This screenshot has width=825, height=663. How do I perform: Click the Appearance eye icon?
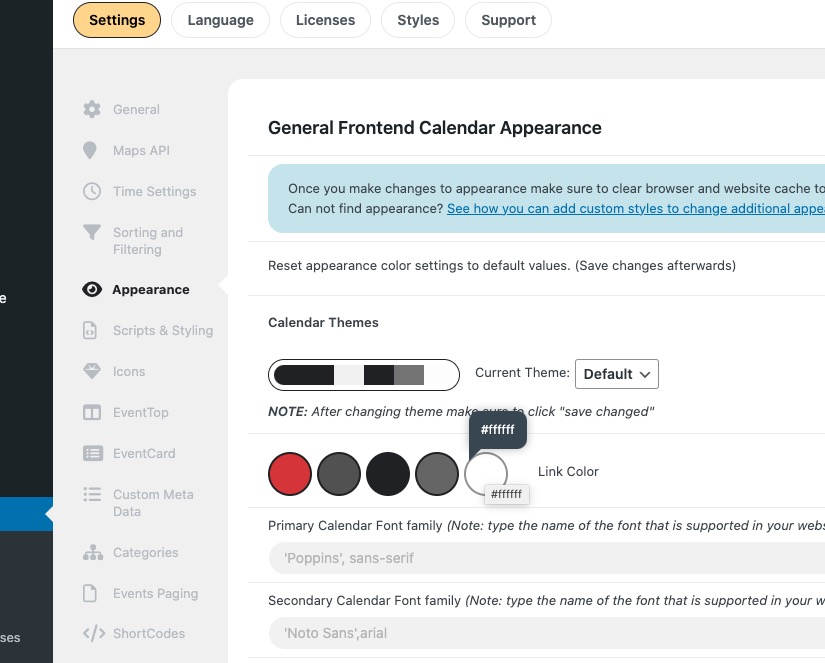point(92,289)
